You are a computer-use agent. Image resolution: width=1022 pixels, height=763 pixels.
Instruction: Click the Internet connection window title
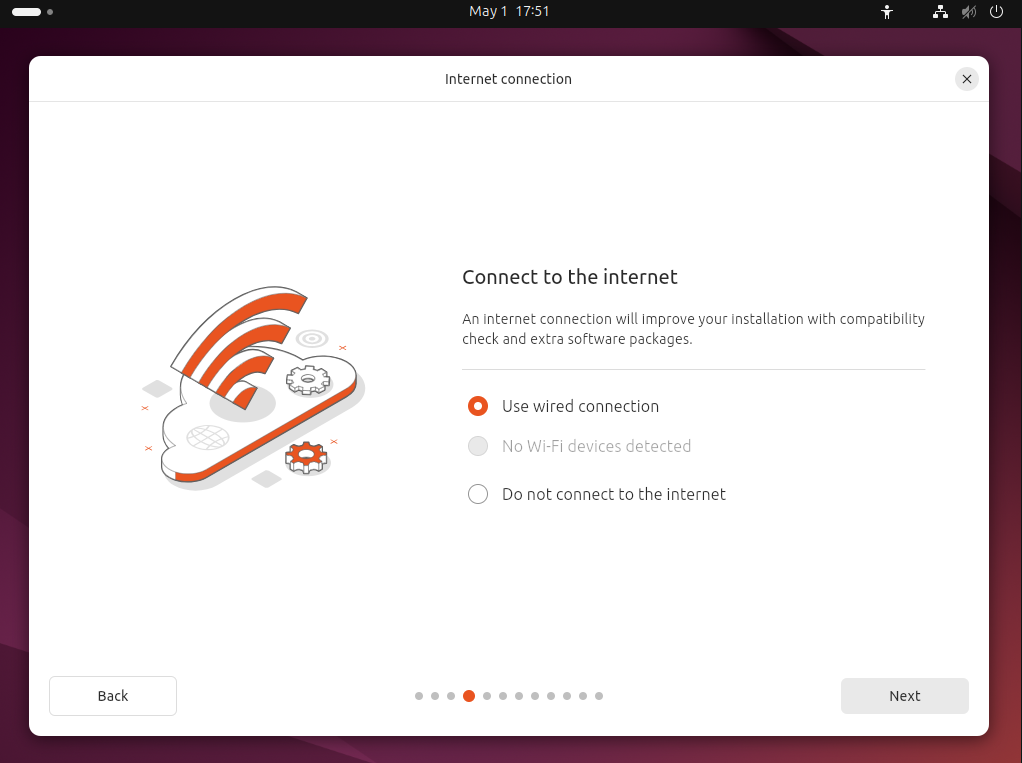pyautogui.click(x=508, y=79)
